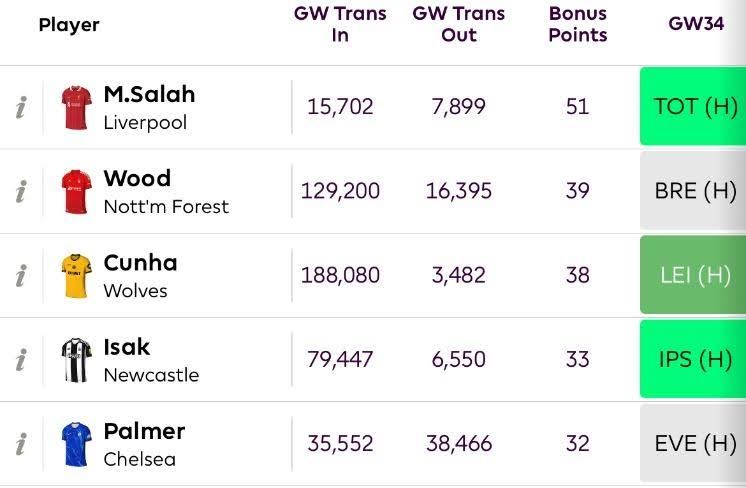Screen dimensions: 746x488
Task: Click the Chelsea blue shirt icon
Action: click(77, 444)
